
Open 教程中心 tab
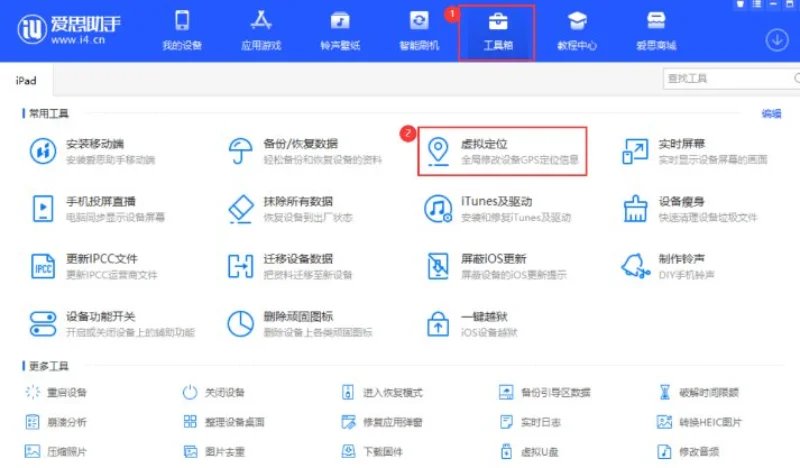coord(577,31)
